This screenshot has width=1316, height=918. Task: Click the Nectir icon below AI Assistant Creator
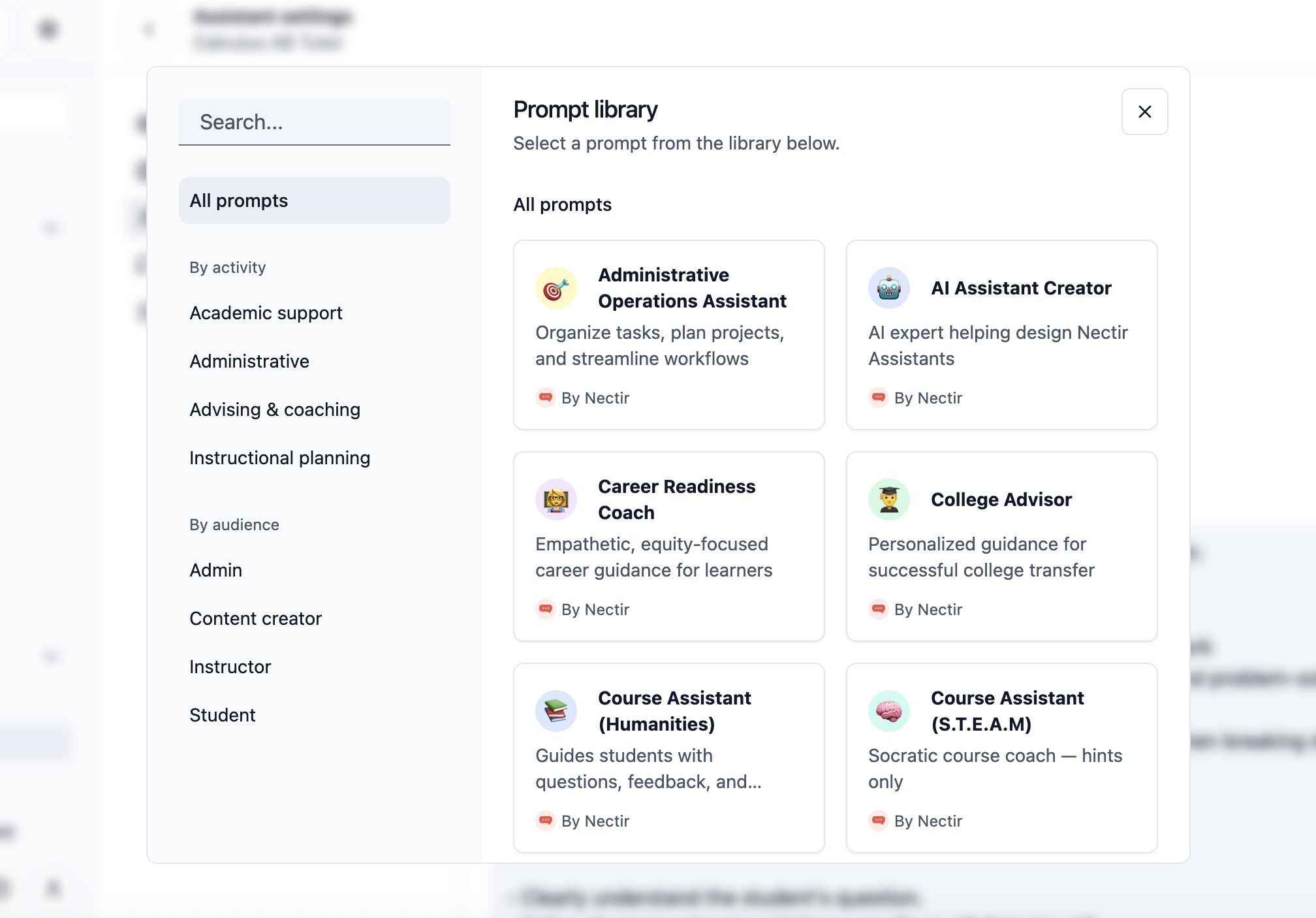pyautogui.click(x=879, y=398)
